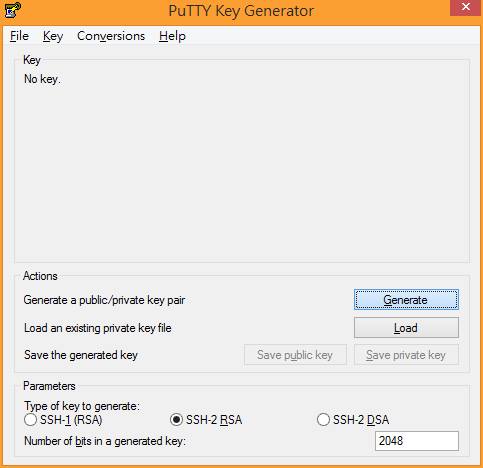Click the PuTTYgen app icon in title bar
The height and width of the screenshot is (468, 483).
13,10
